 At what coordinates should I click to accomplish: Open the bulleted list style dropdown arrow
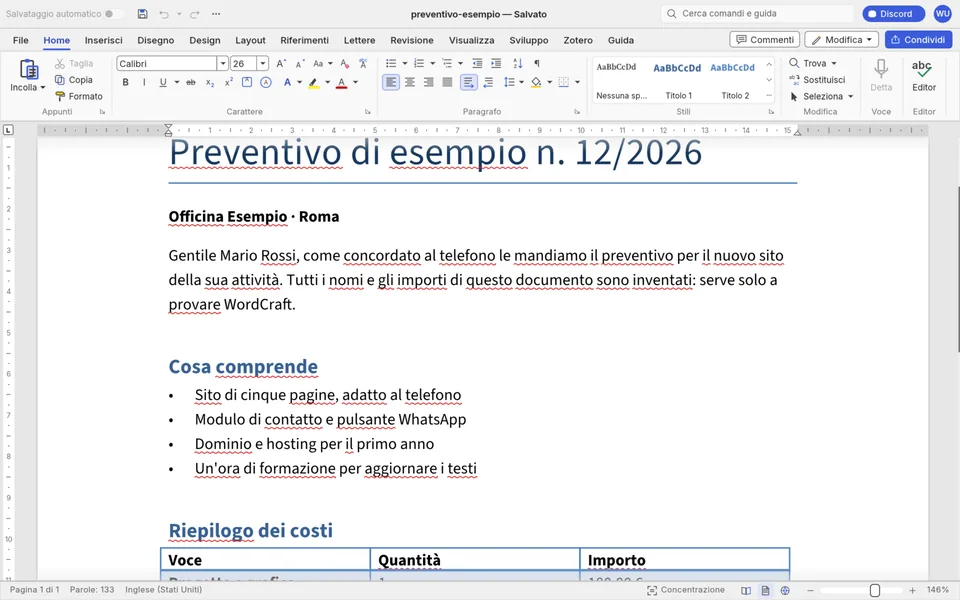tap(405, 63)
